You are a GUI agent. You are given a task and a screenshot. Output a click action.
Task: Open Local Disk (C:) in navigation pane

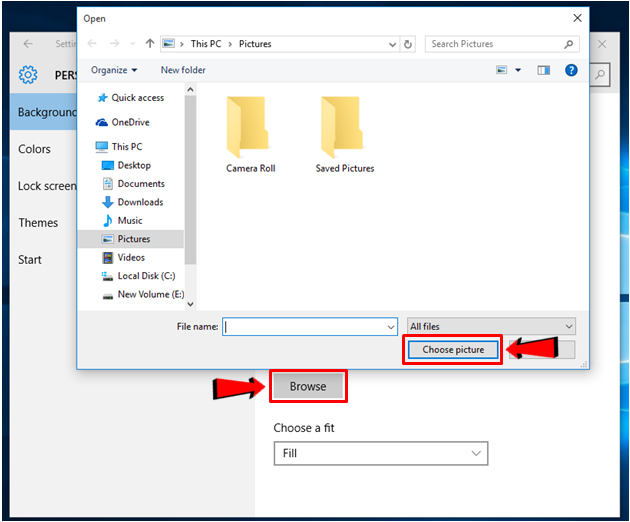138,276
